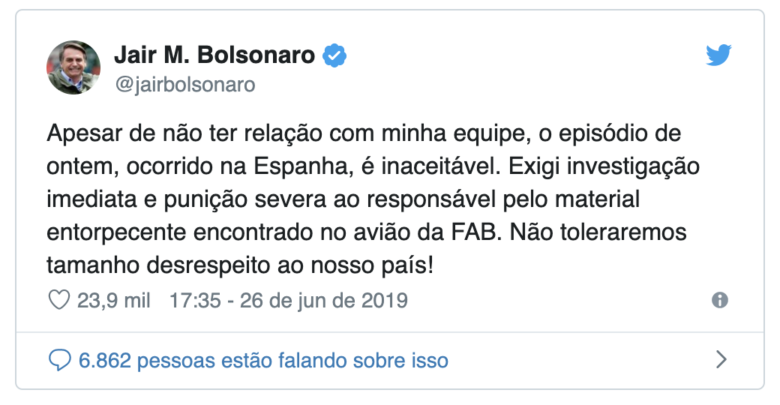Click the 23,9 mil likes count
The image size is (780, 405).
pos(115,300)
